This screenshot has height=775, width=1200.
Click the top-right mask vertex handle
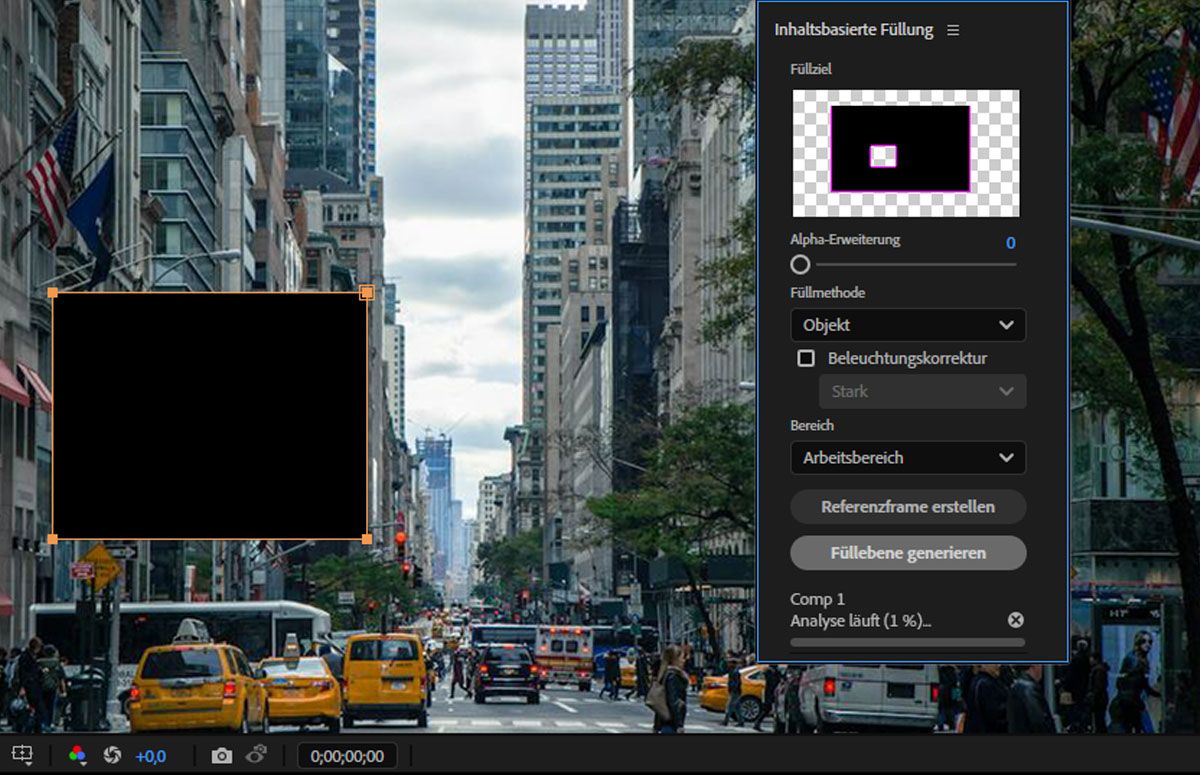[367, 292]
